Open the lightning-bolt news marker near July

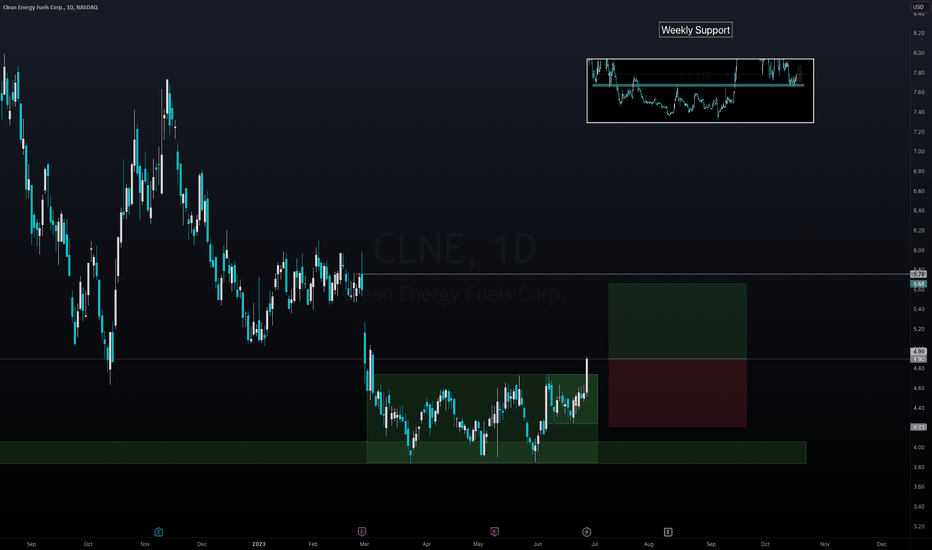tap(587, 532)
